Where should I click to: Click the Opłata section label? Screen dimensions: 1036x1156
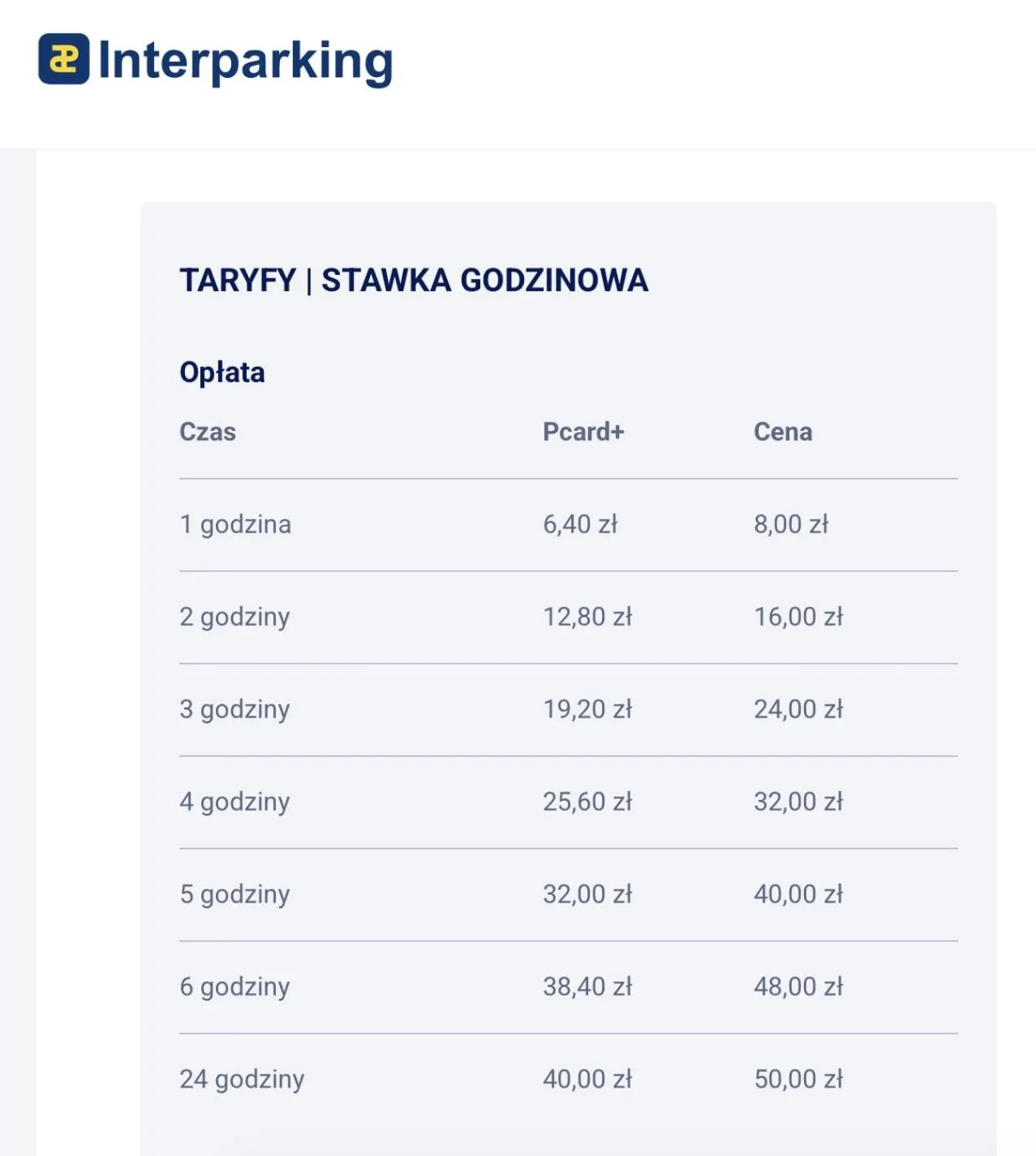tap(222, 372)
